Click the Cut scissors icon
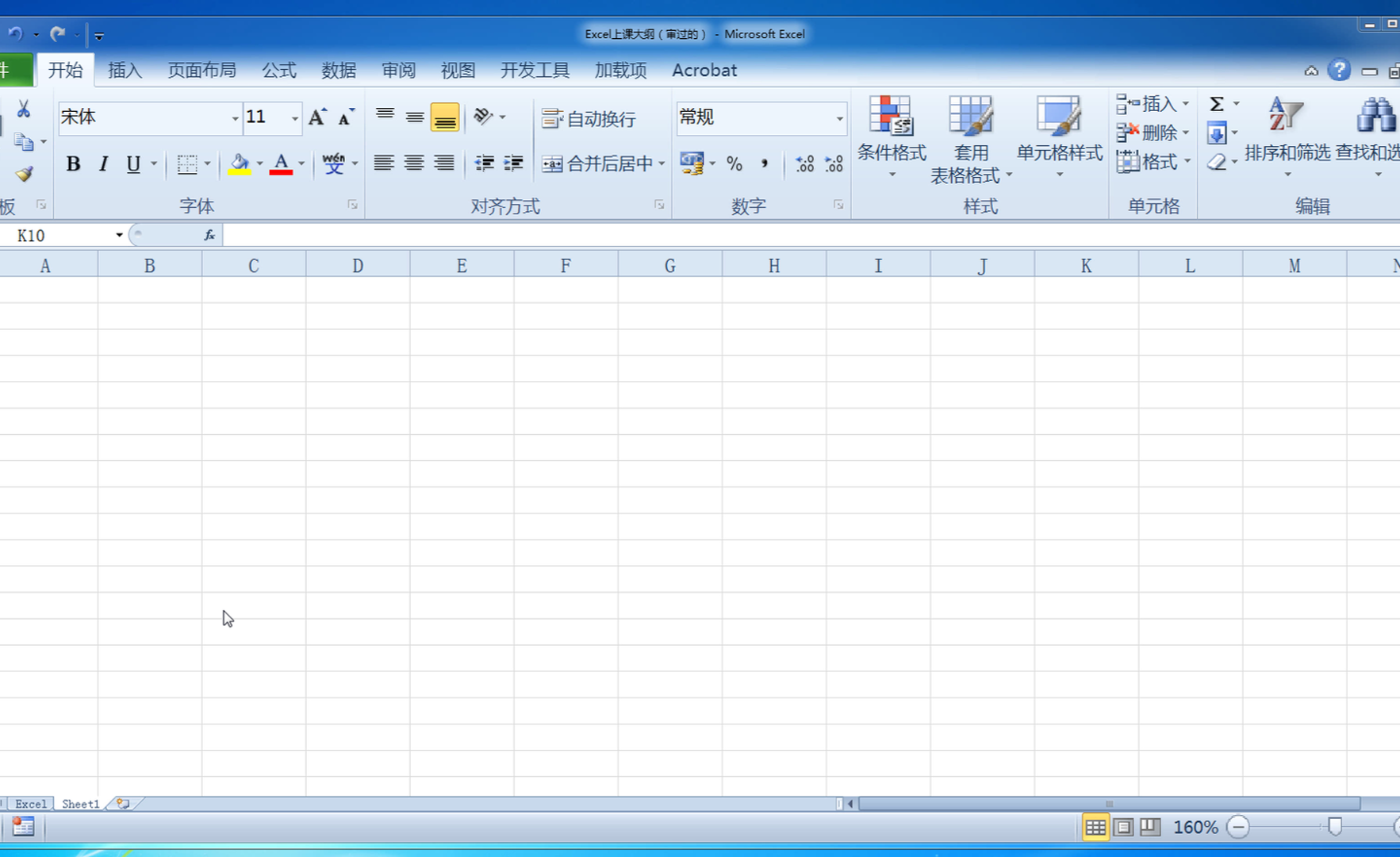This screenshot has width=1400, height=857. pos(24,109)
